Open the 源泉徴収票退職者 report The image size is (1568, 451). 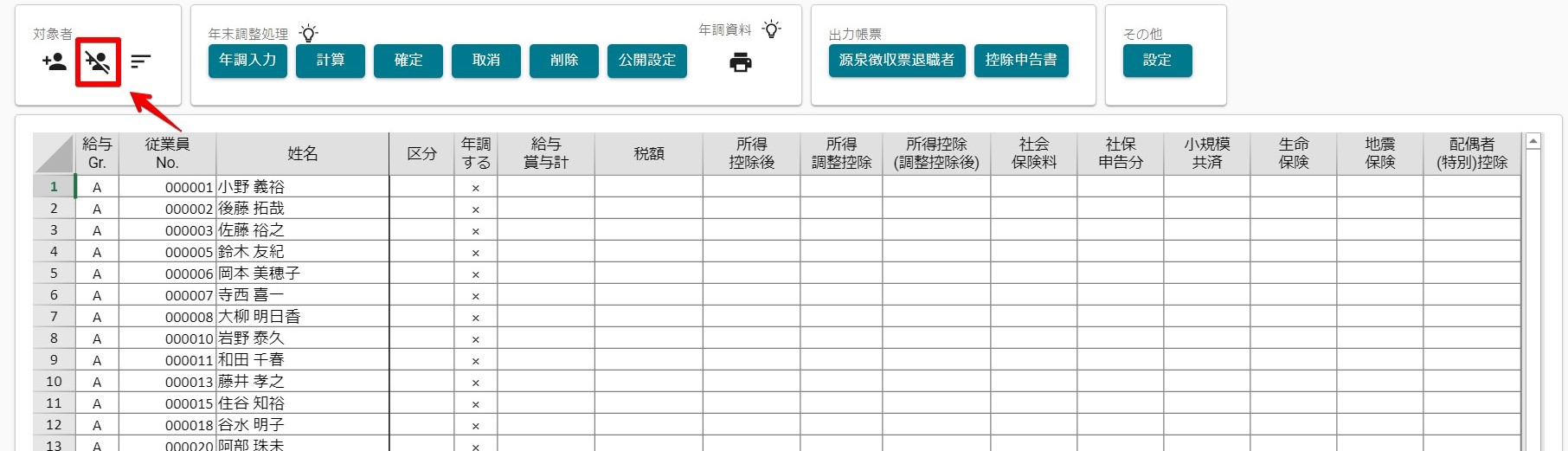click(897, 61)
